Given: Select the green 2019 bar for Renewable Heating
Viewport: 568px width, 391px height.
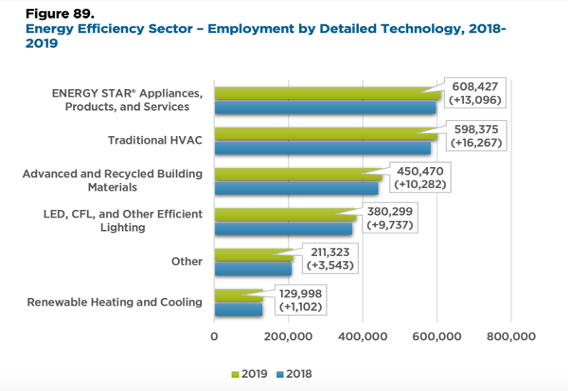Looking at the screenshot, I should (x=239, y=295).
